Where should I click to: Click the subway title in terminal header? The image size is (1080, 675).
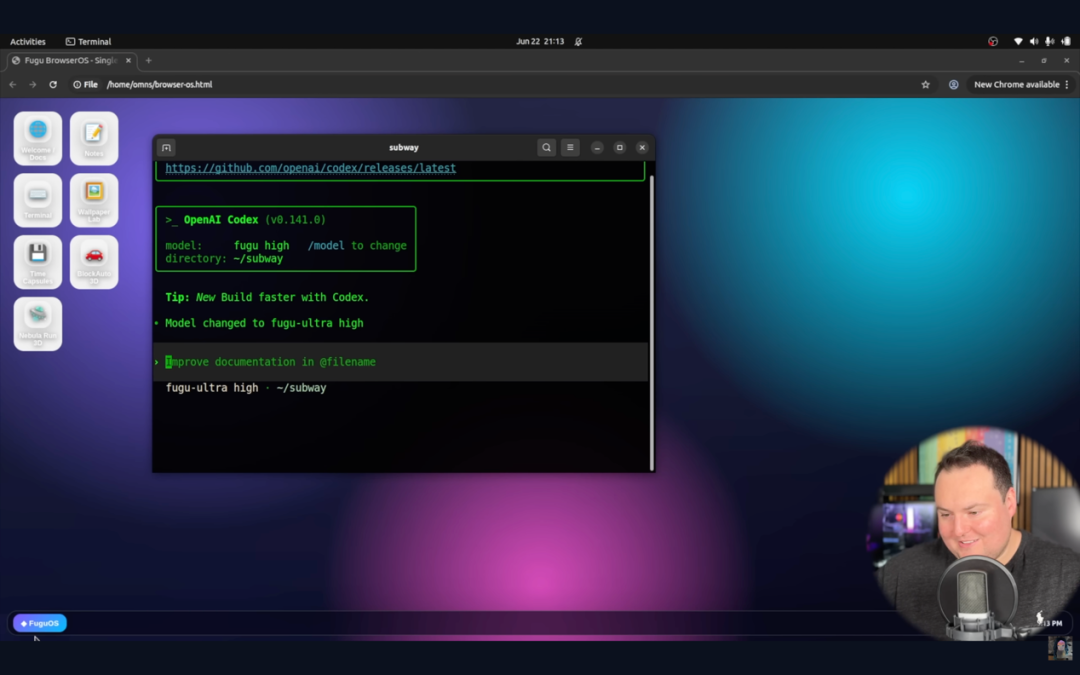pos(404,147)
